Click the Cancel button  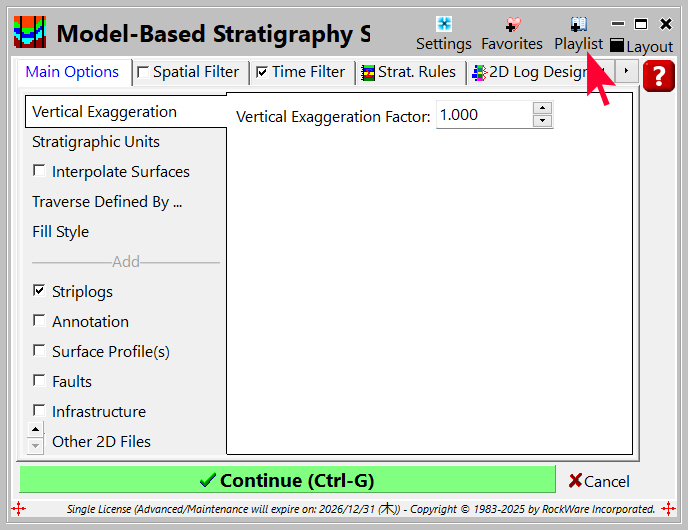tap(599, 481)
